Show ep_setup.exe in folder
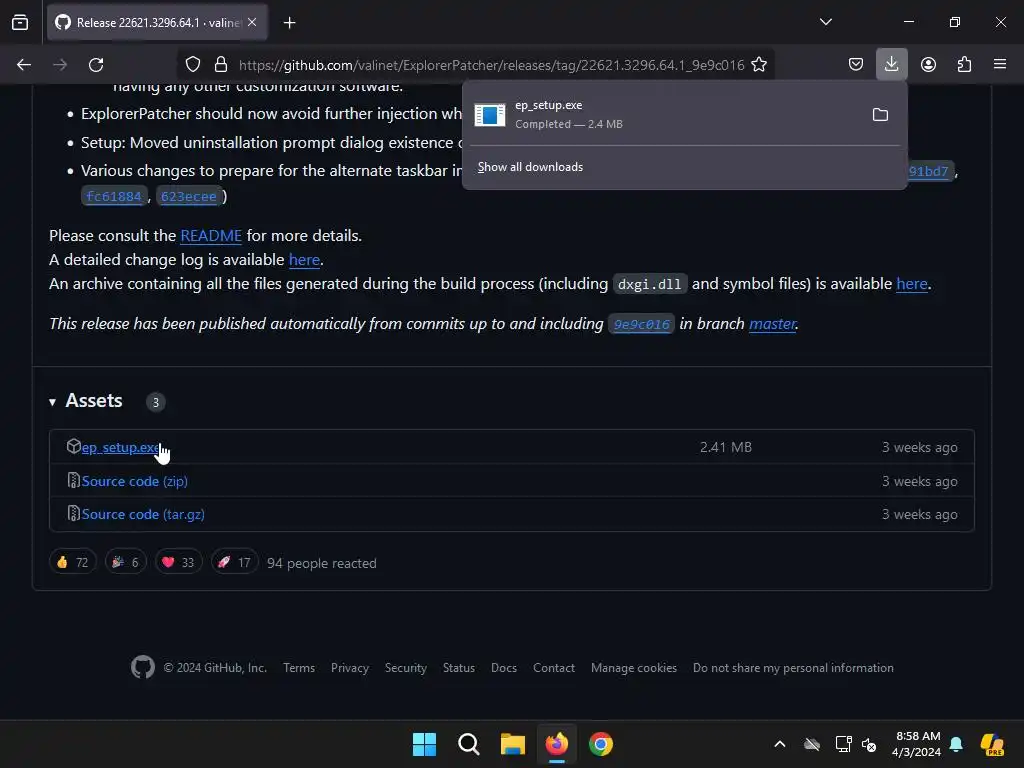 880,115
